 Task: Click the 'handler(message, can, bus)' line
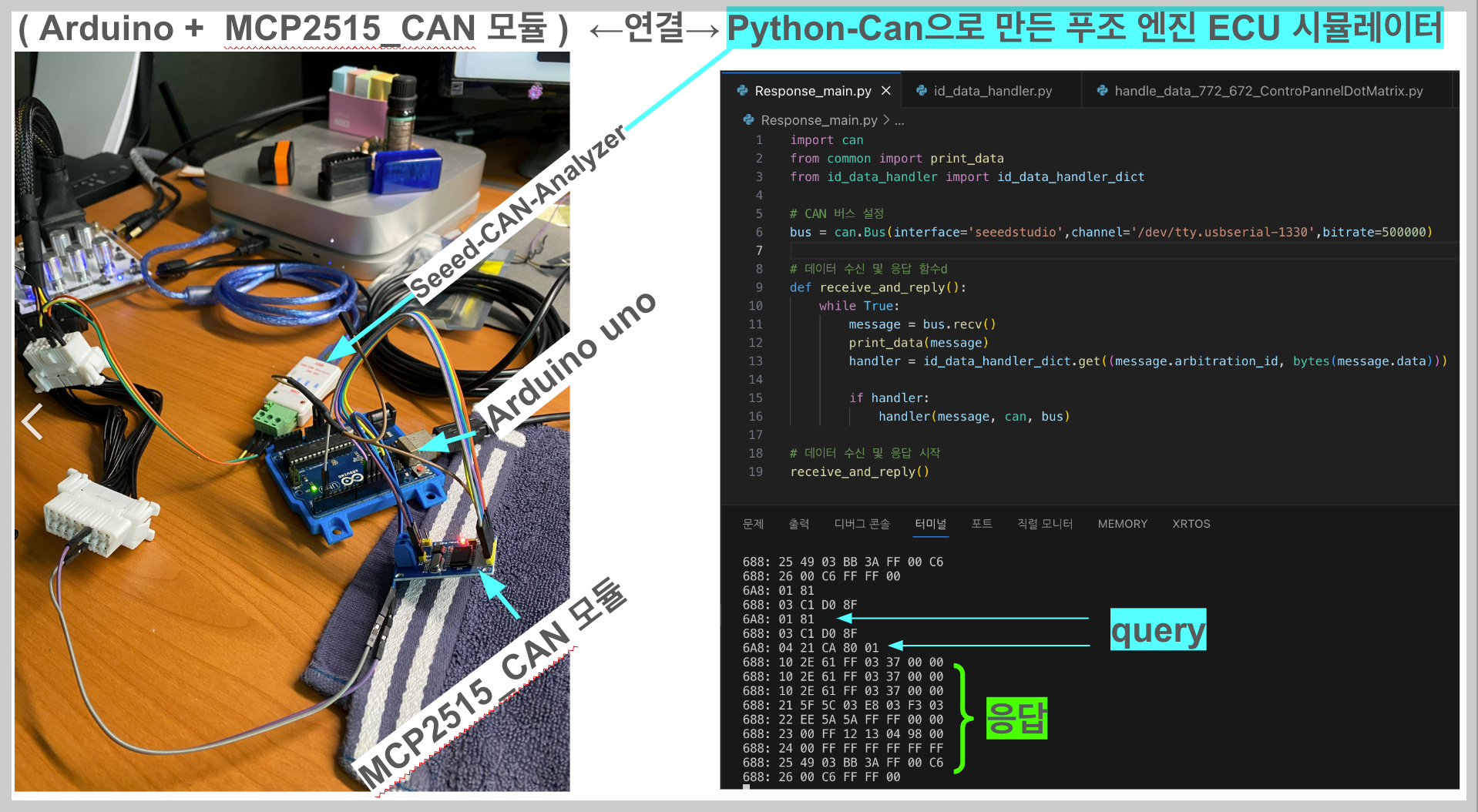click(x=974, y=417)
